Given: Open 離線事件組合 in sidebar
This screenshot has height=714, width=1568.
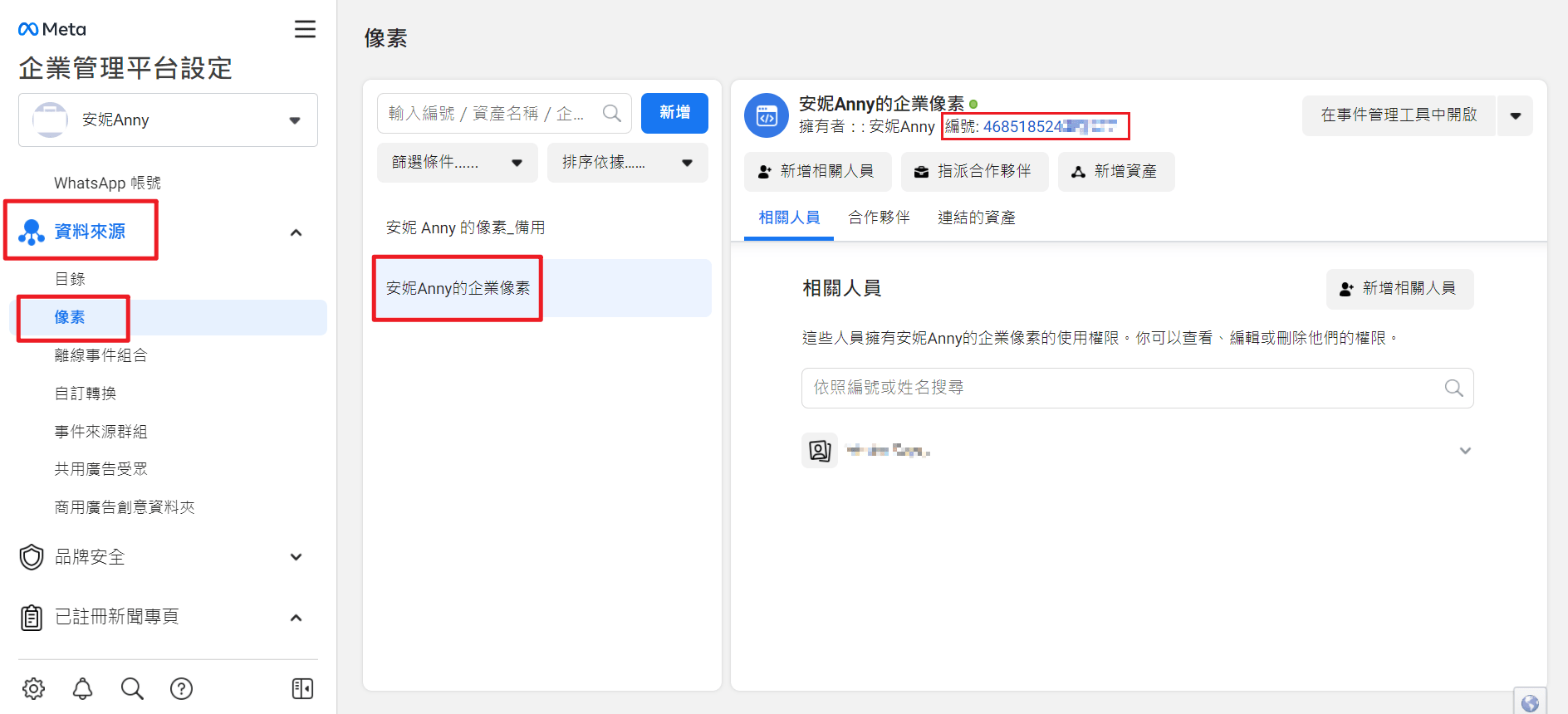Looking at the screenshot, I should [100, 355].
